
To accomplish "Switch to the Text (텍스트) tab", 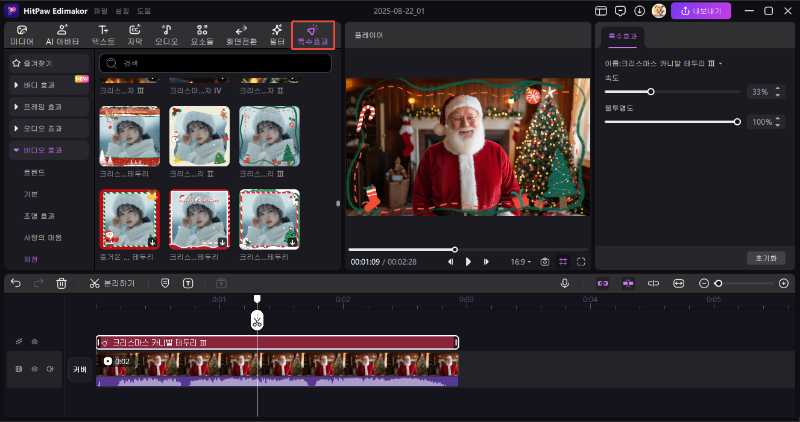I will [x=103, y=35].
